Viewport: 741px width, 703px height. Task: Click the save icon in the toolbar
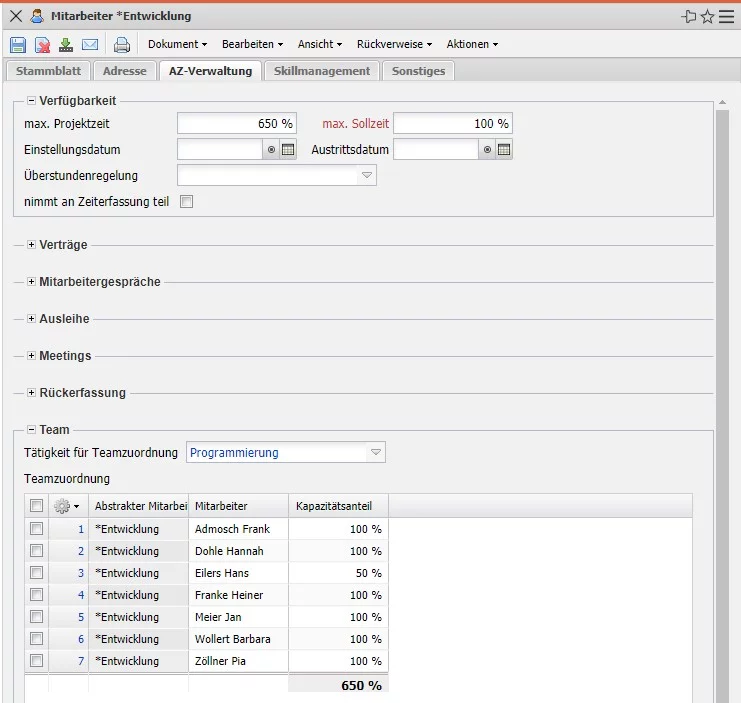tap(18, 44)
